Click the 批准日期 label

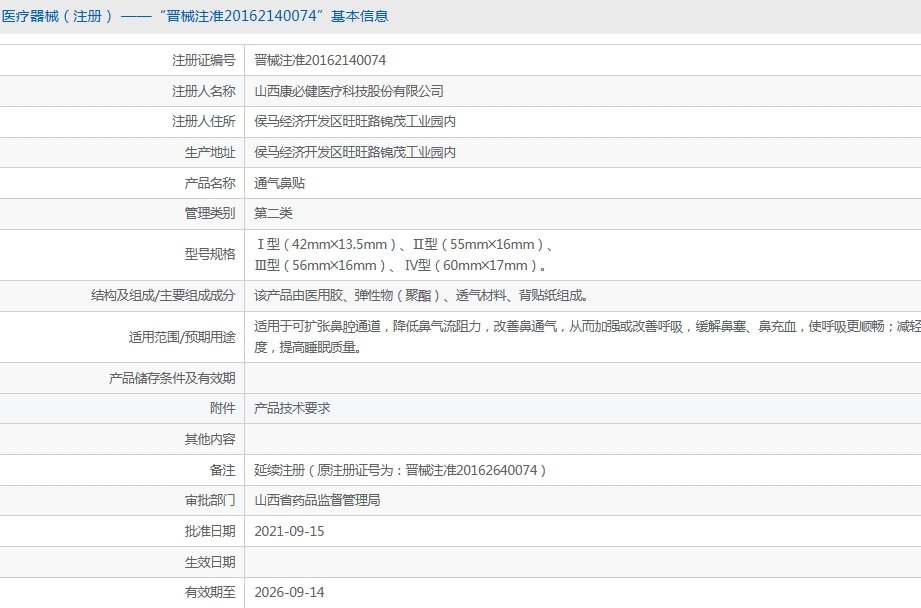point(210,532)
